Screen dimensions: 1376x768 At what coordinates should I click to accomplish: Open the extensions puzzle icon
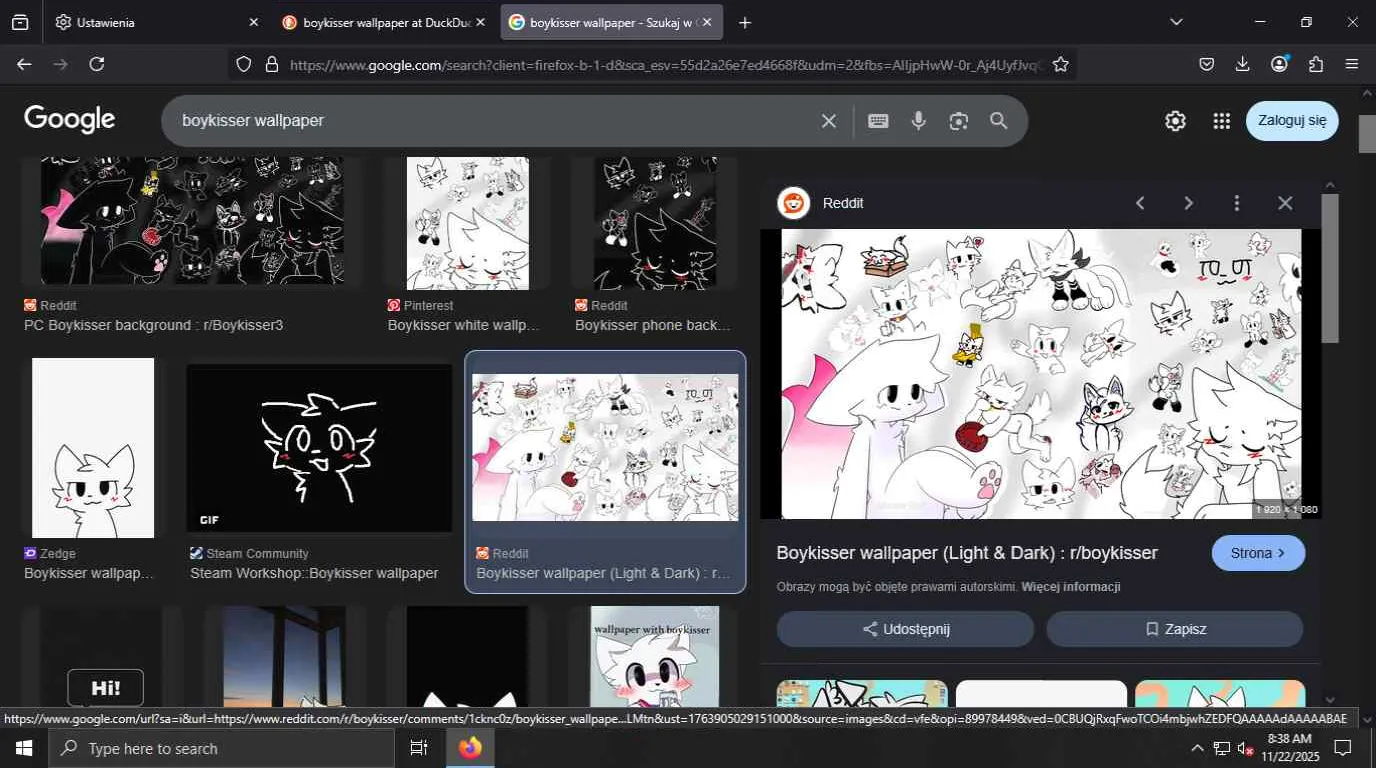[1315, 64]
